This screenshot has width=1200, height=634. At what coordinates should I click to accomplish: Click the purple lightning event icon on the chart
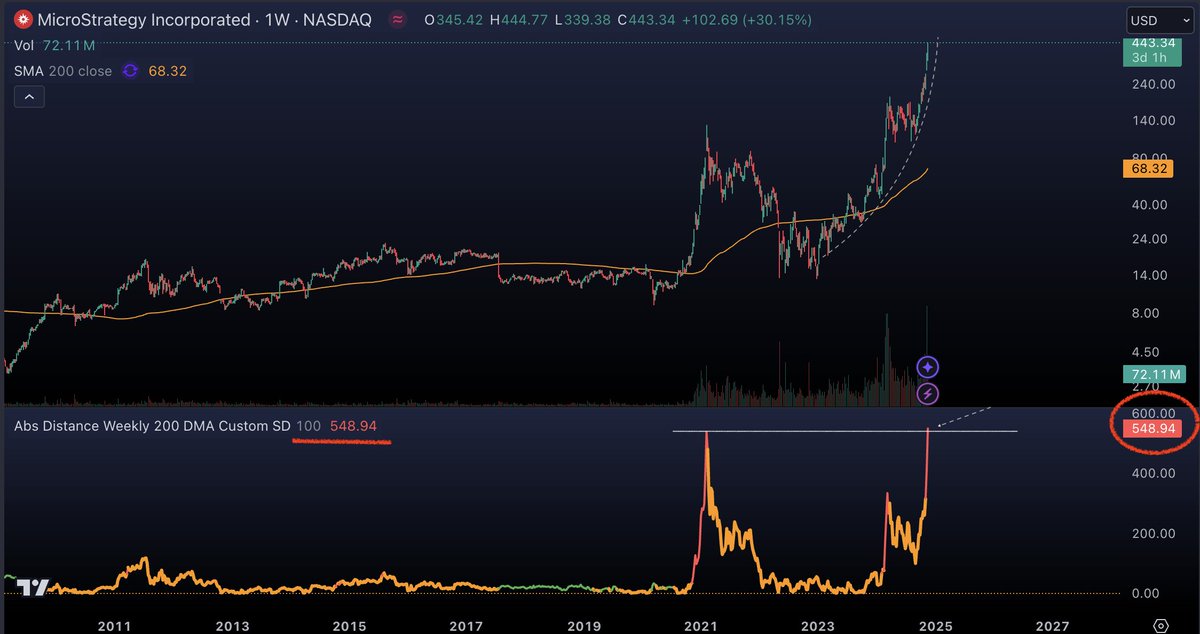928,394
